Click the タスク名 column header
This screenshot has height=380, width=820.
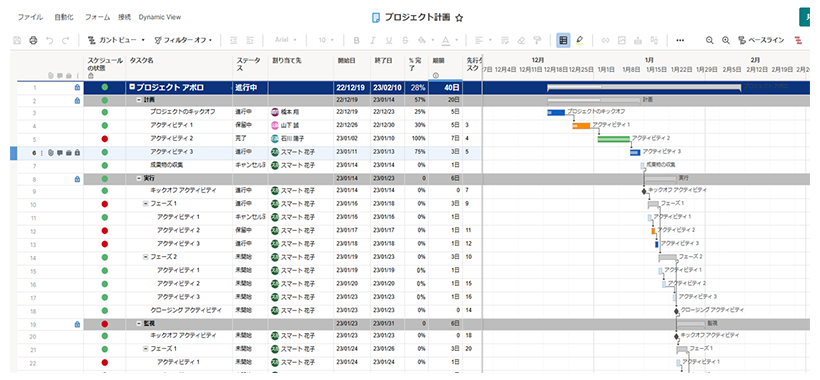[x=179, y=66]
